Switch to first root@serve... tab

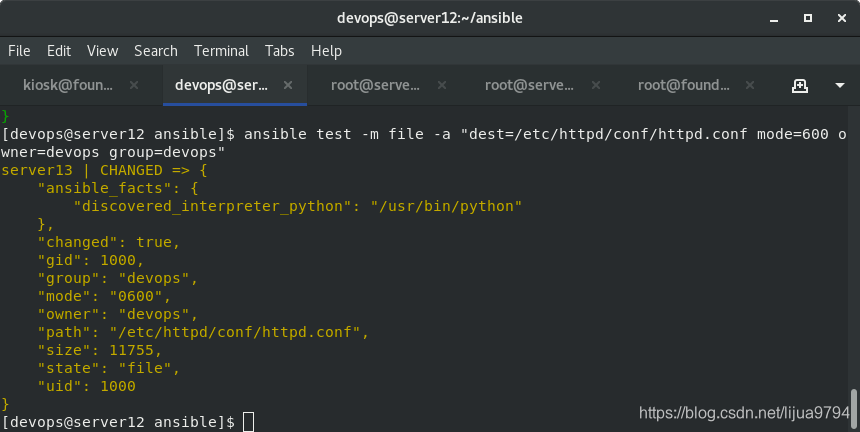coord(375,85)
